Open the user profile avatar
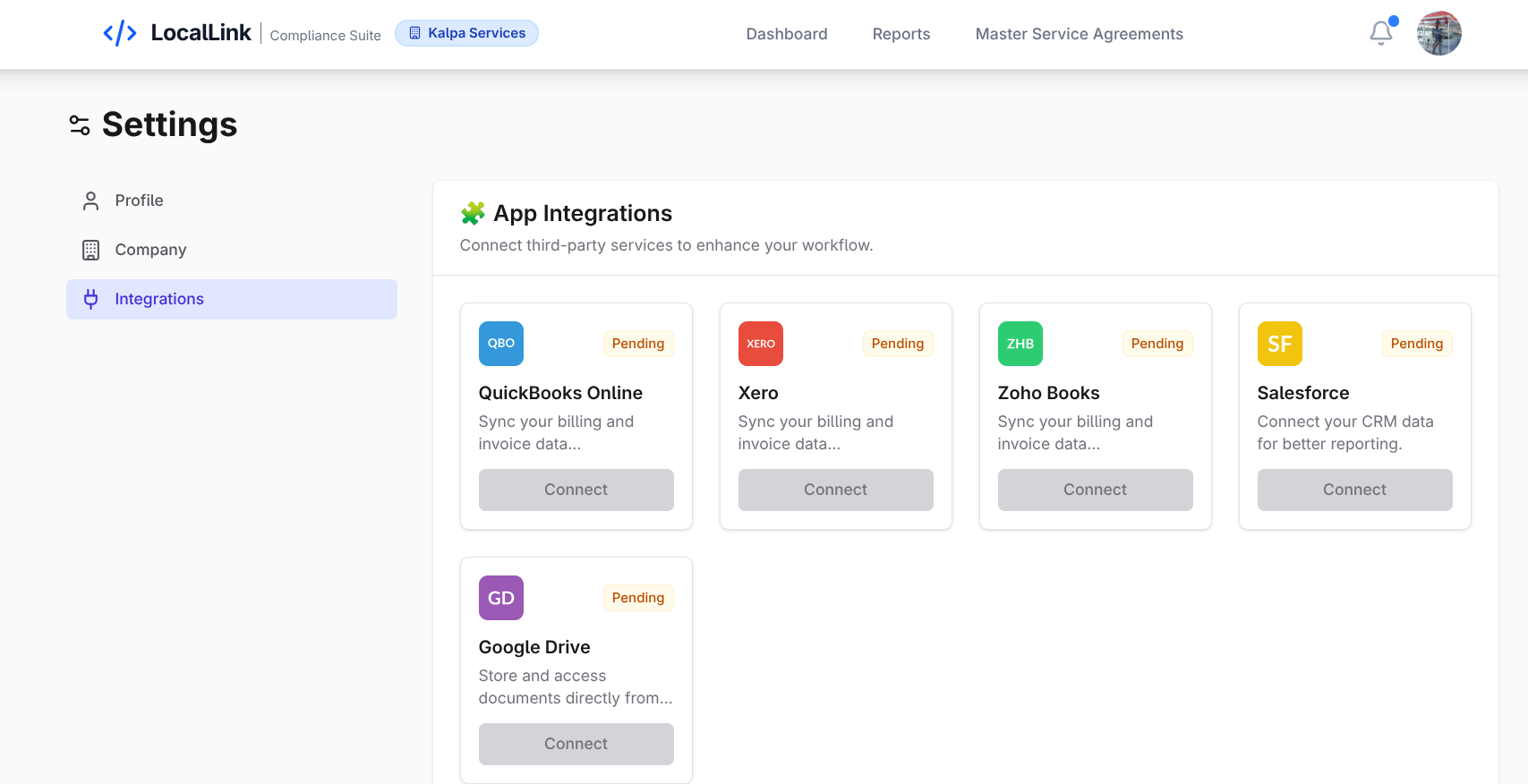 1438,33
